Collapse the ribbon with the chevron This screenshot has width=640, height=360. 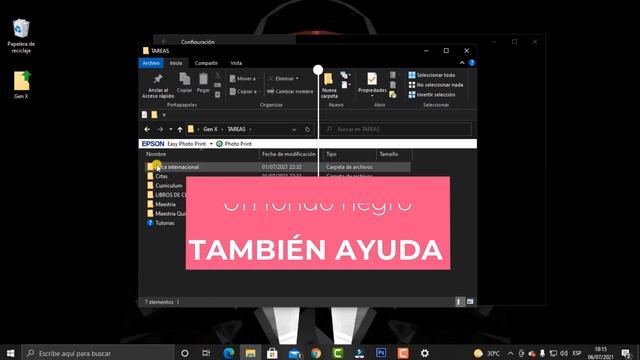(462, 63)
